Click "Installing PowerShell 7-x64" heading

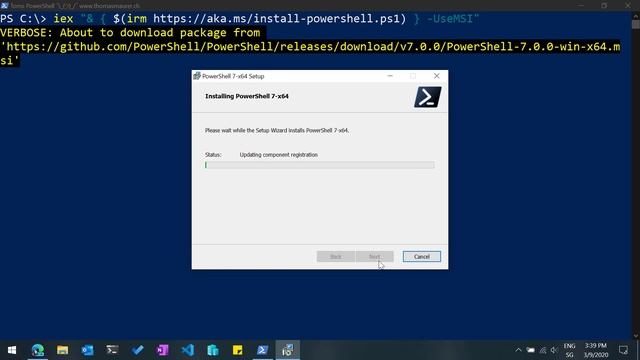click(x=247, y=96)
